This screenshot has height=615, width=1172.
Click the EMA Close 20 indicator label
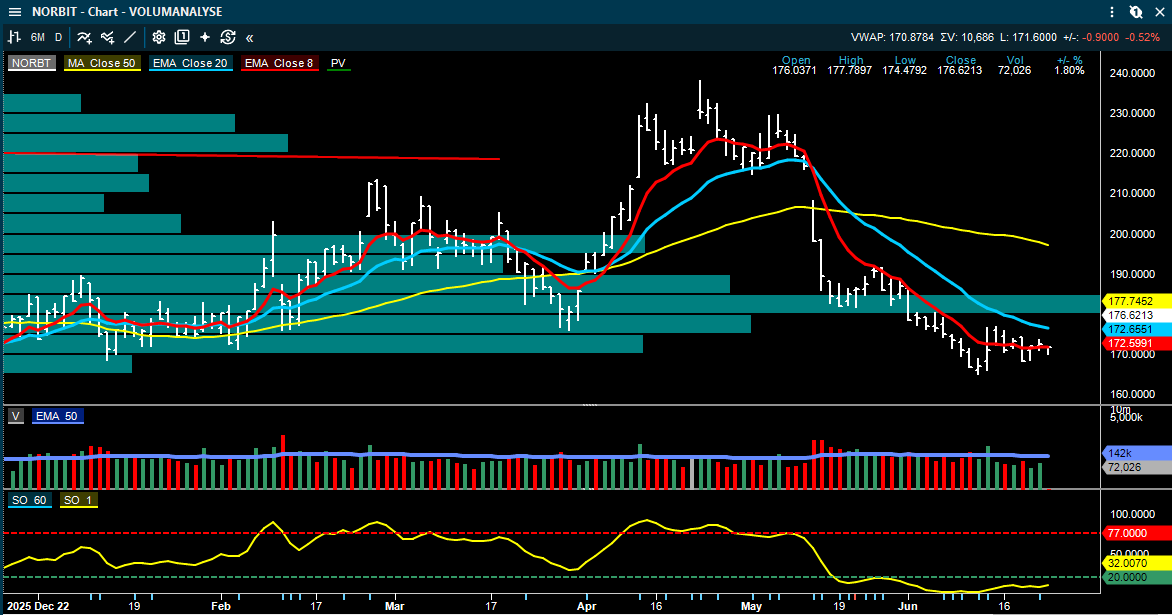click(190, 64)
